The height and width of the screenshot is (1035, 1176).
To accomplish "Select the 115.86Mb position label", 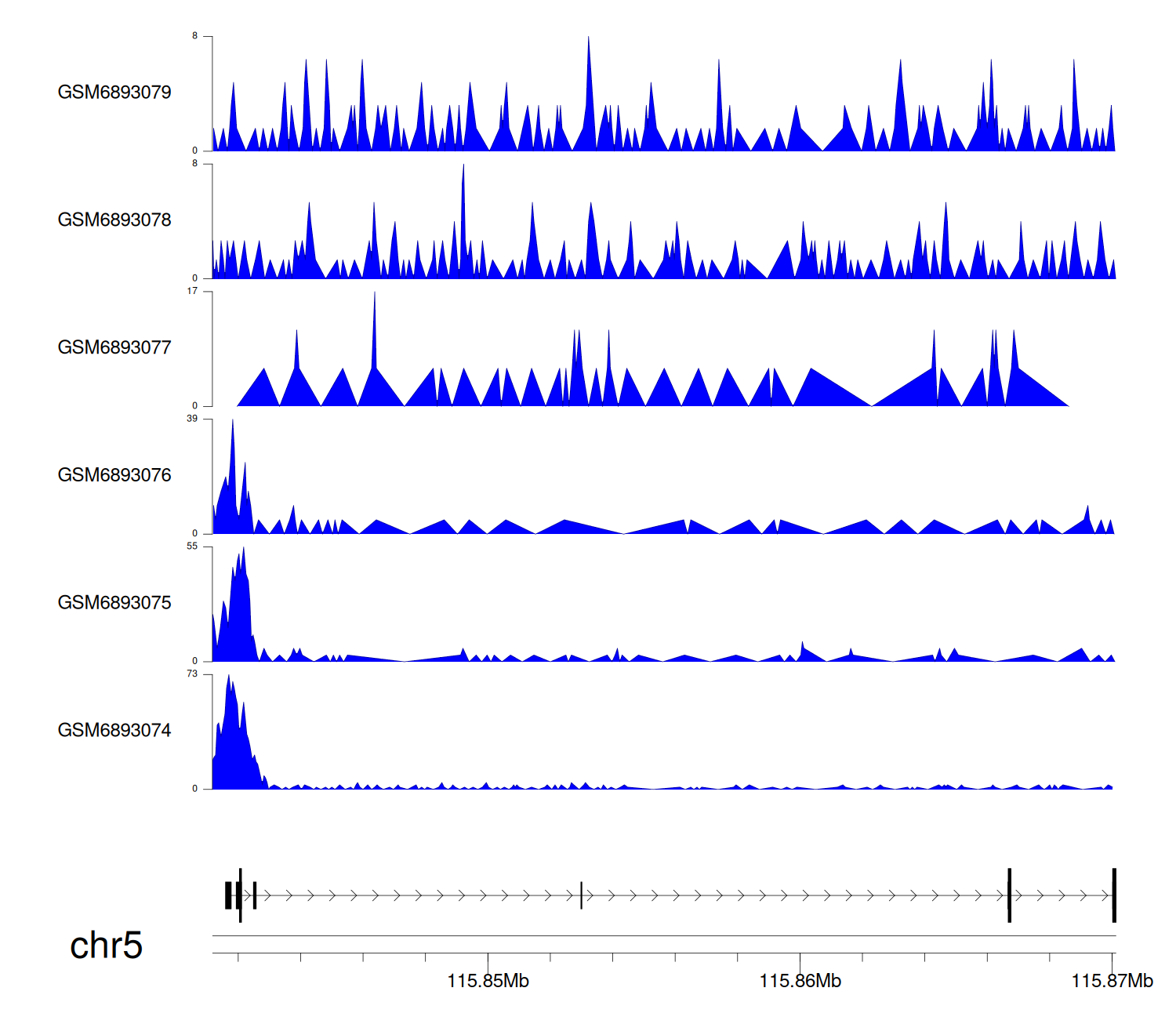I will click(800, 982).
